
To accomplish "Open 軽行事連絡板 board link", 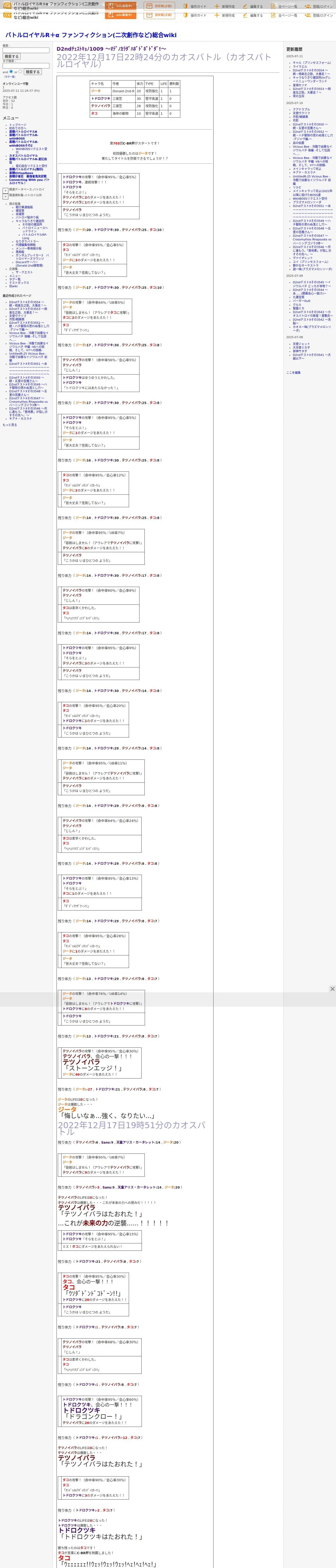I will pyautogui.click(x=24, y=207).
